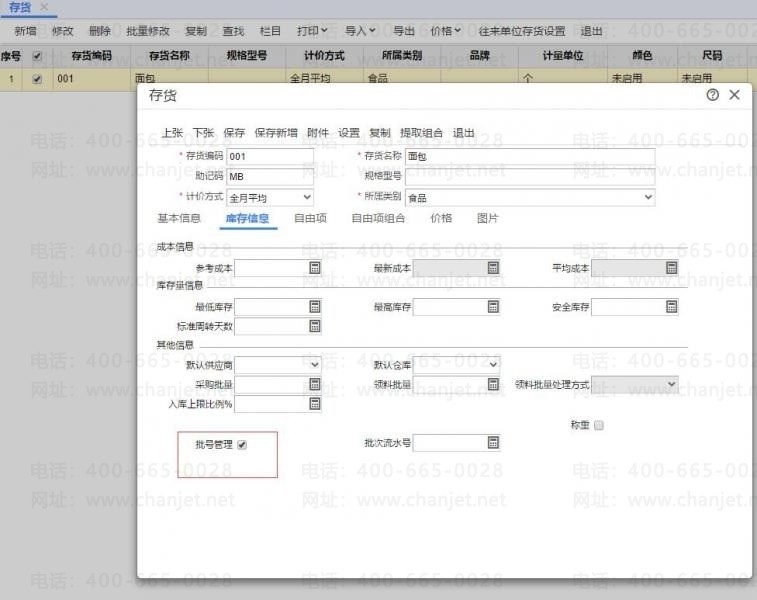
Task: Open calculator for 批次流水号 field
Action: pos(493,442)
